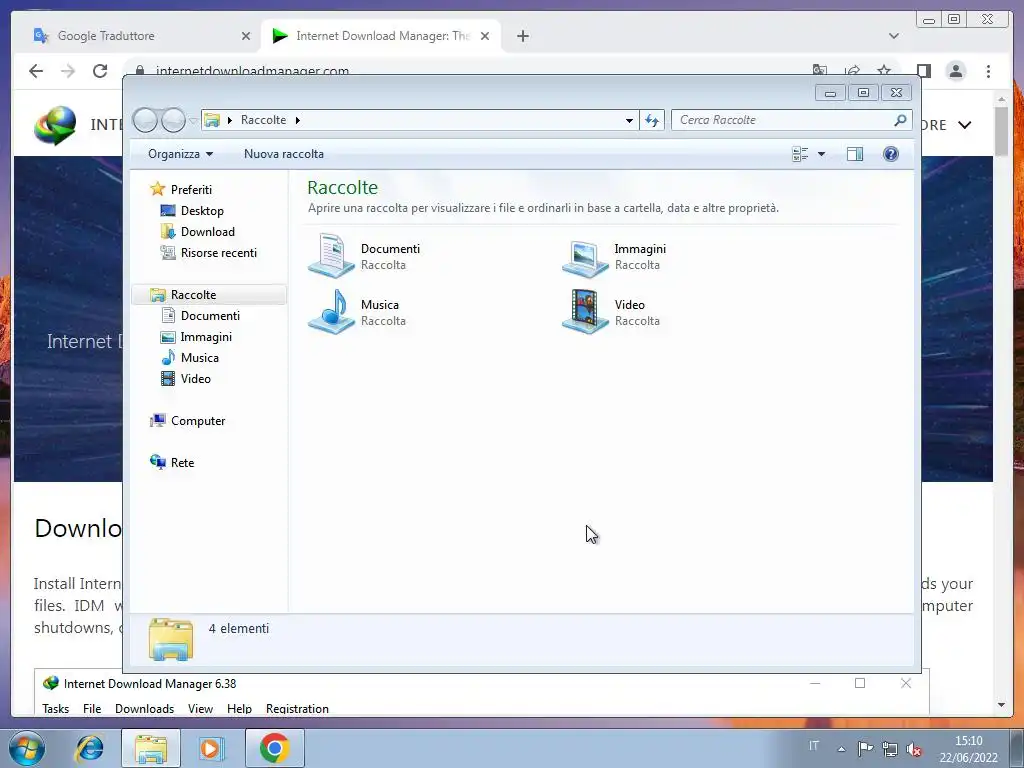
Task: Select Desktop in the navigation pane
Action: coord(202,210)
